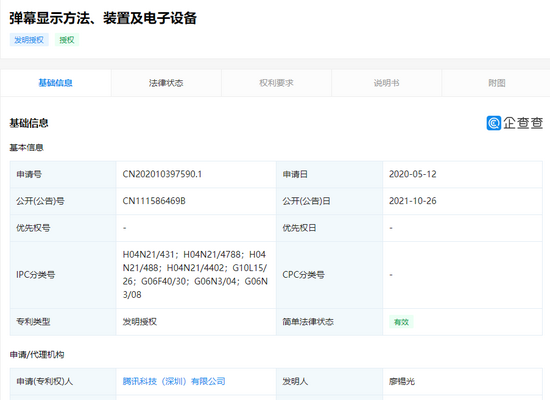Screen dimensions: 550x400
Task: Select the 说明书 tab
Action: tap(387, 83)
